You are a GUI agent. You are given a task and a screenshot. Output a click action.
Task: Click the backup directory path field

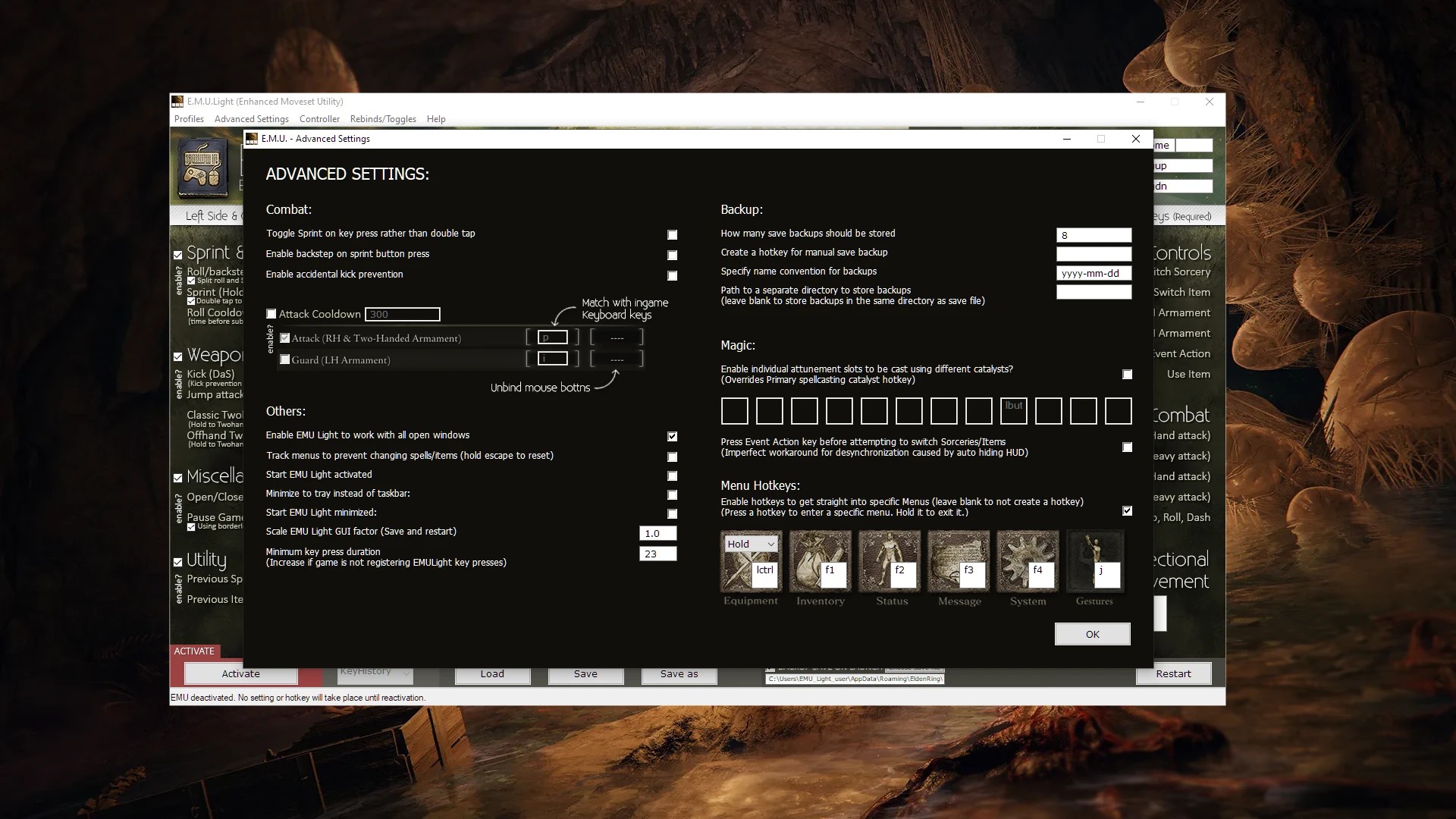[x=1094, y=292]
